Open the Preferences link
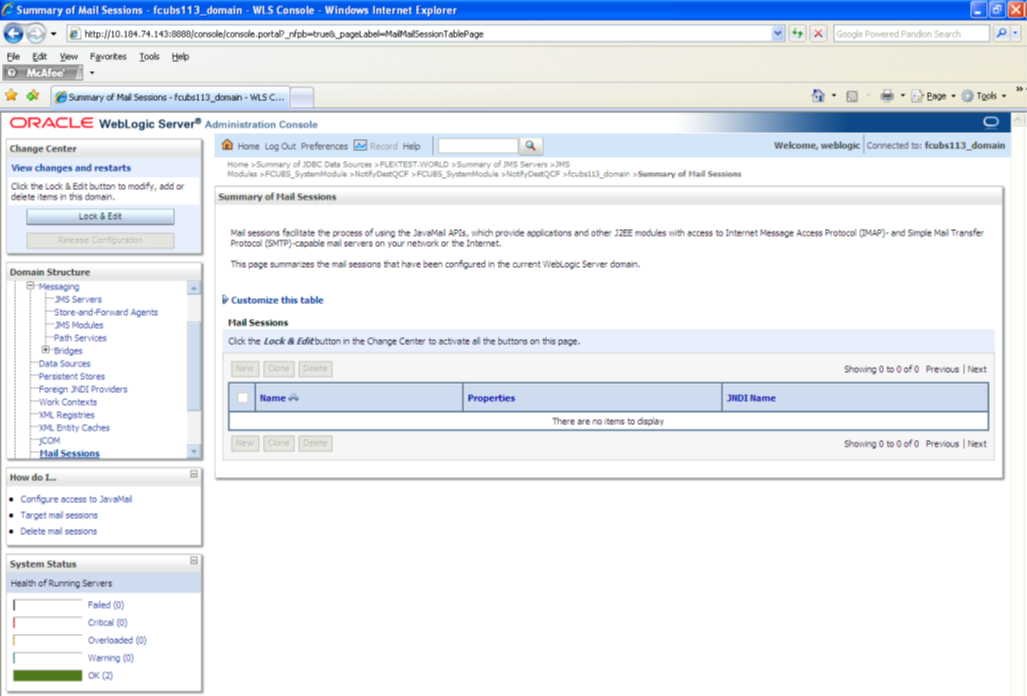Screen dimensions: 1027x696 point(324,146)
